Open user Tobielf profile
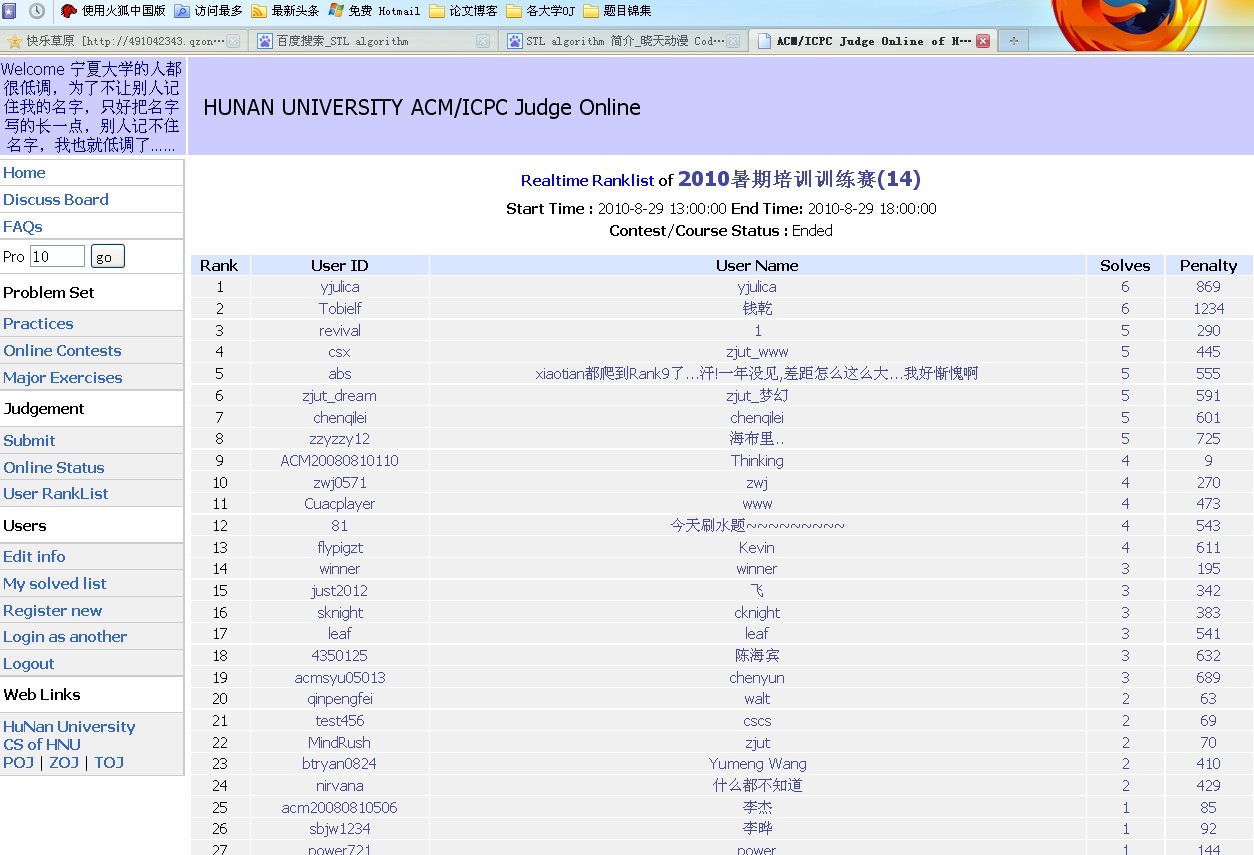 (340, 309)
